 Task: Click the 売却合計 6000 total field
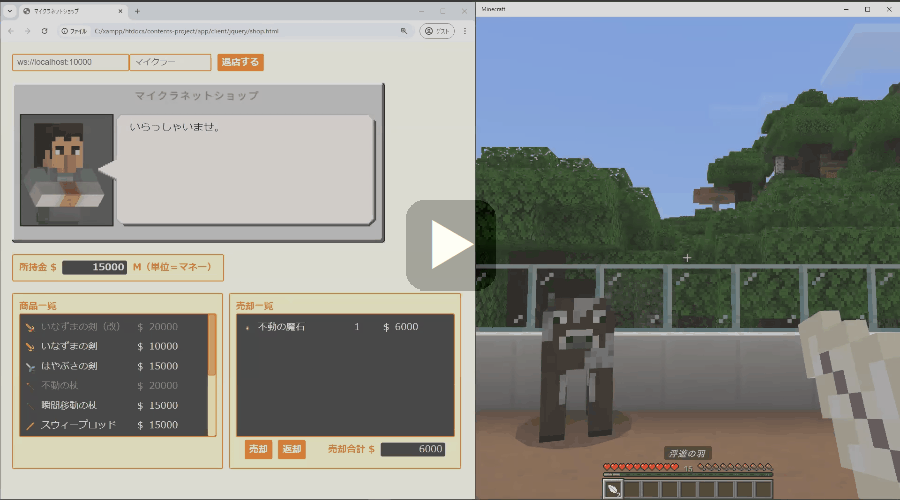point(413,449)
